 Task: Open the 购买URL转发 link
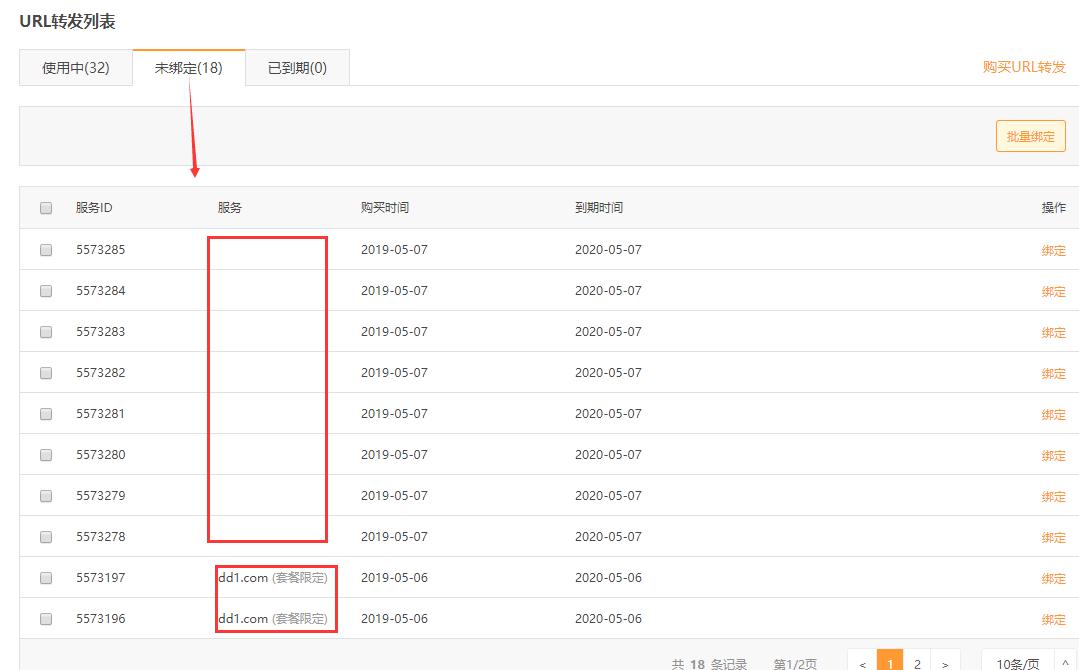1024,67
